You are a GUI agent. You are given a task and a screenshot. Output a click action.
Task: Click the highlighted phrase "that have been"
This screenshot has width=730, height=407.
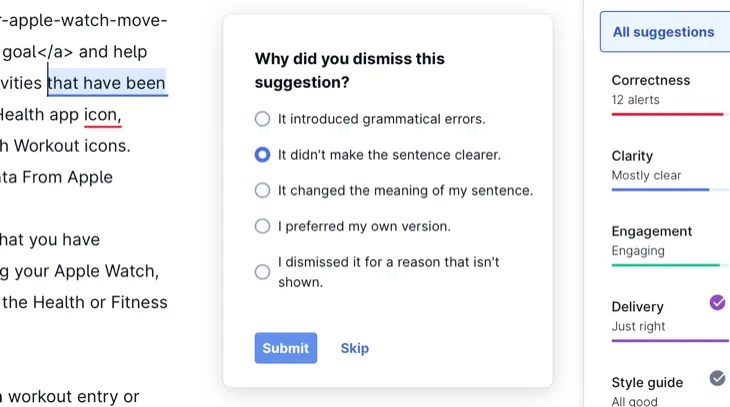click(x=107, y=83)
